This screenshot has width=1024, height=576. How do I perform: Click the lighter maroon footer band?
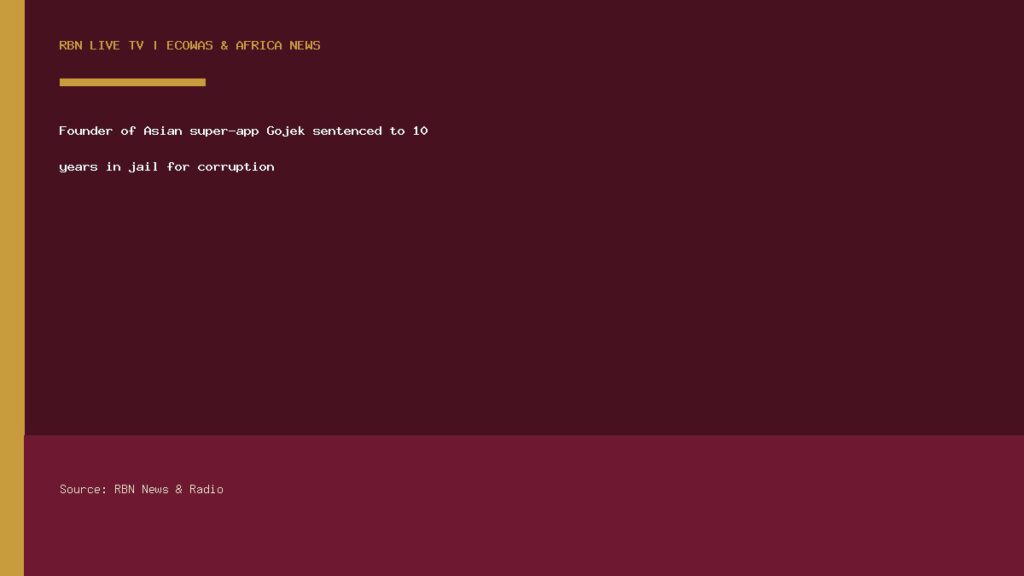click(x=524, y=505)
